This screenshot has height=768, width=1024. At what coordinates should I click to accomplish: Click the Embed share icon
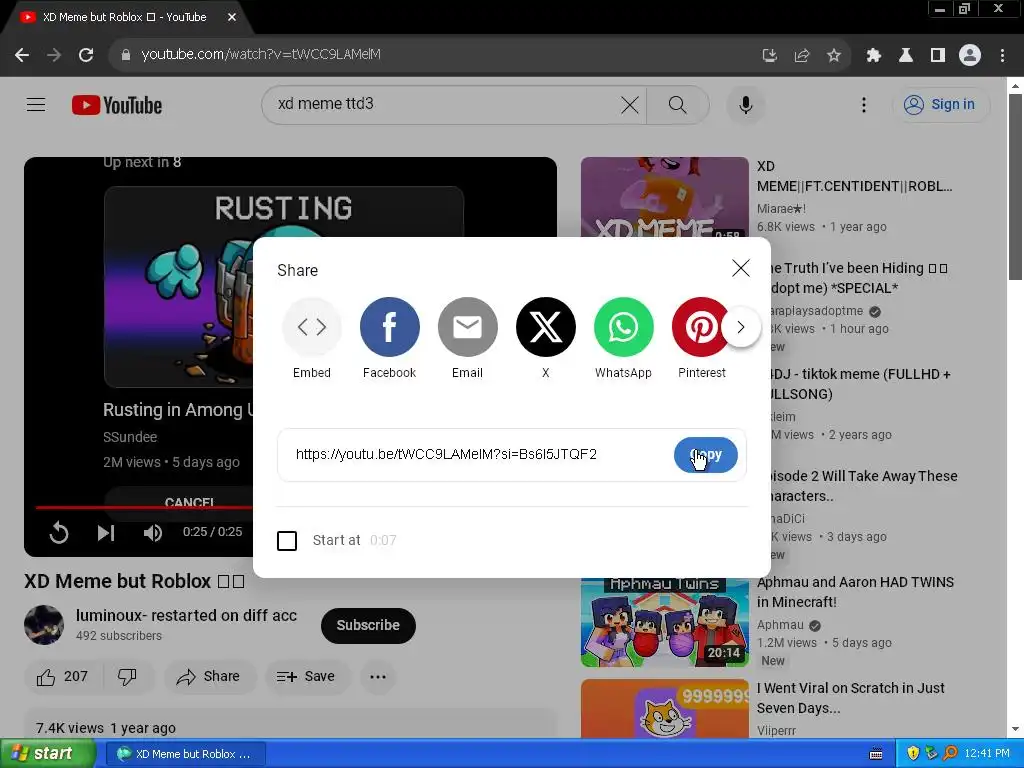coord(312,327)
